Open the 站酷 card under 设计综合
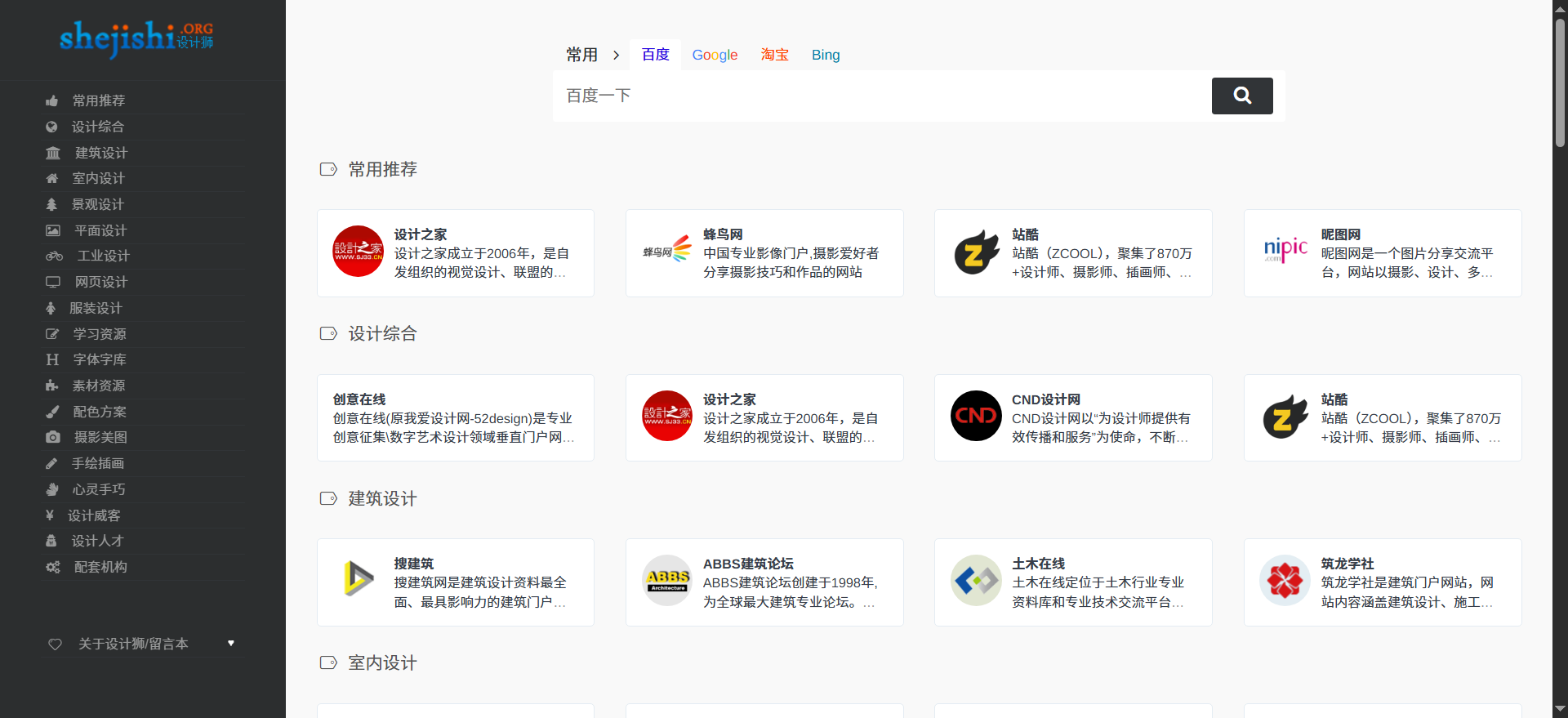 coord(1383,417)
